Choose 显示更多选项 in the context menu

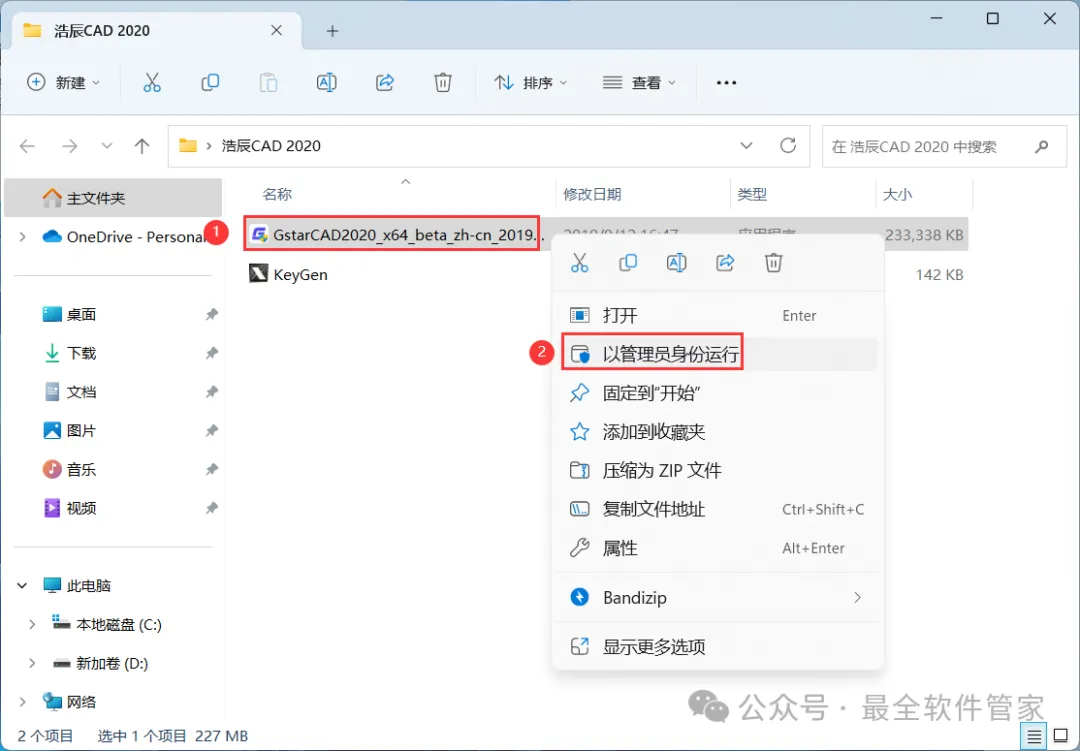717,646
